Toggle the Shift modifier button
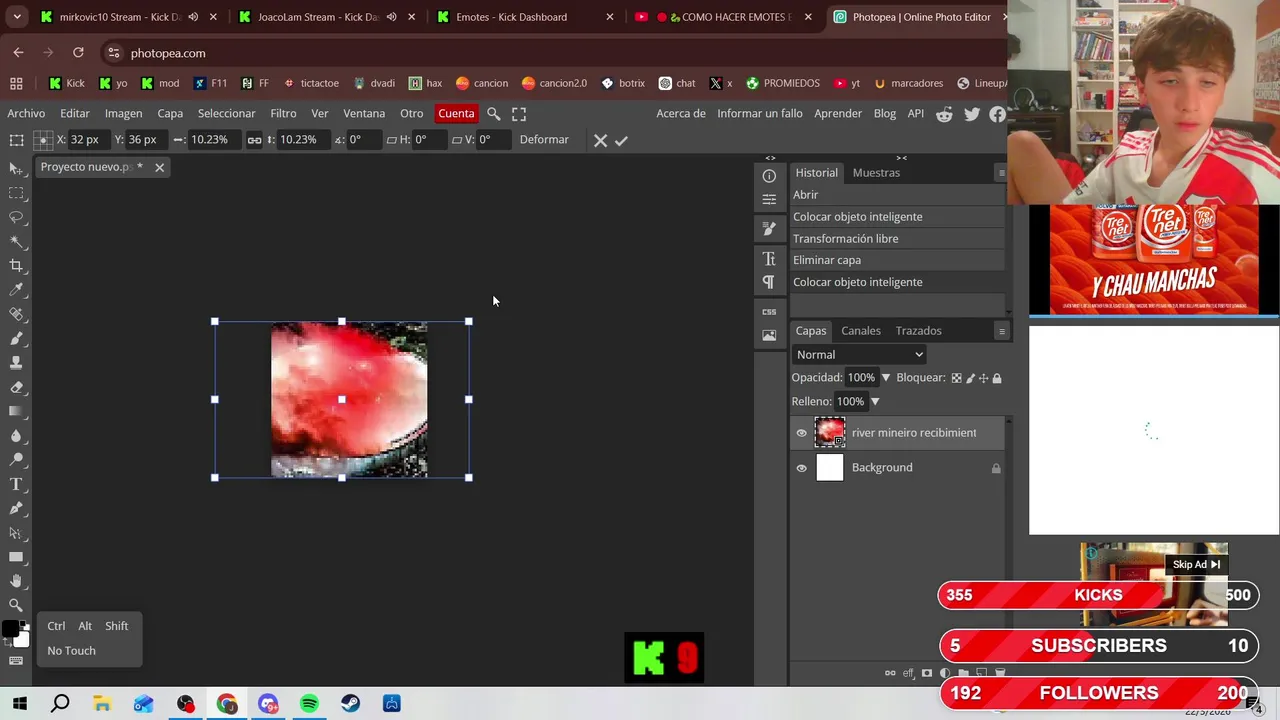Screen dimensions: 1280x720 click(x=117, y=626)
